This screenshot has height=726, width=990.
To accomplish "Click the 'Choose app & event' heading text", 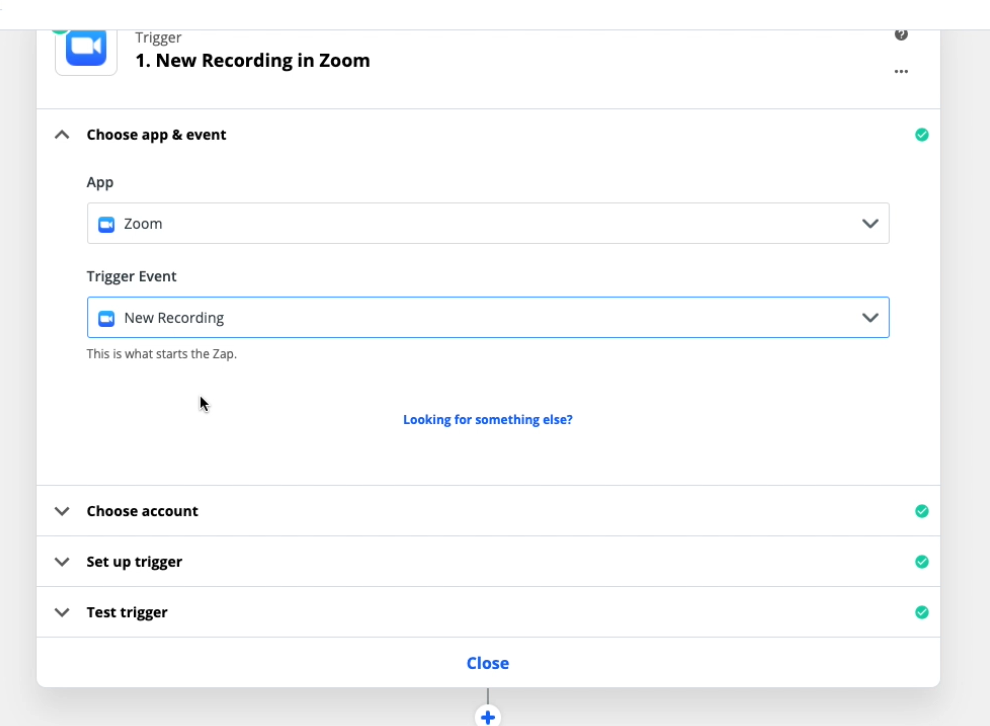I will 156,134.
